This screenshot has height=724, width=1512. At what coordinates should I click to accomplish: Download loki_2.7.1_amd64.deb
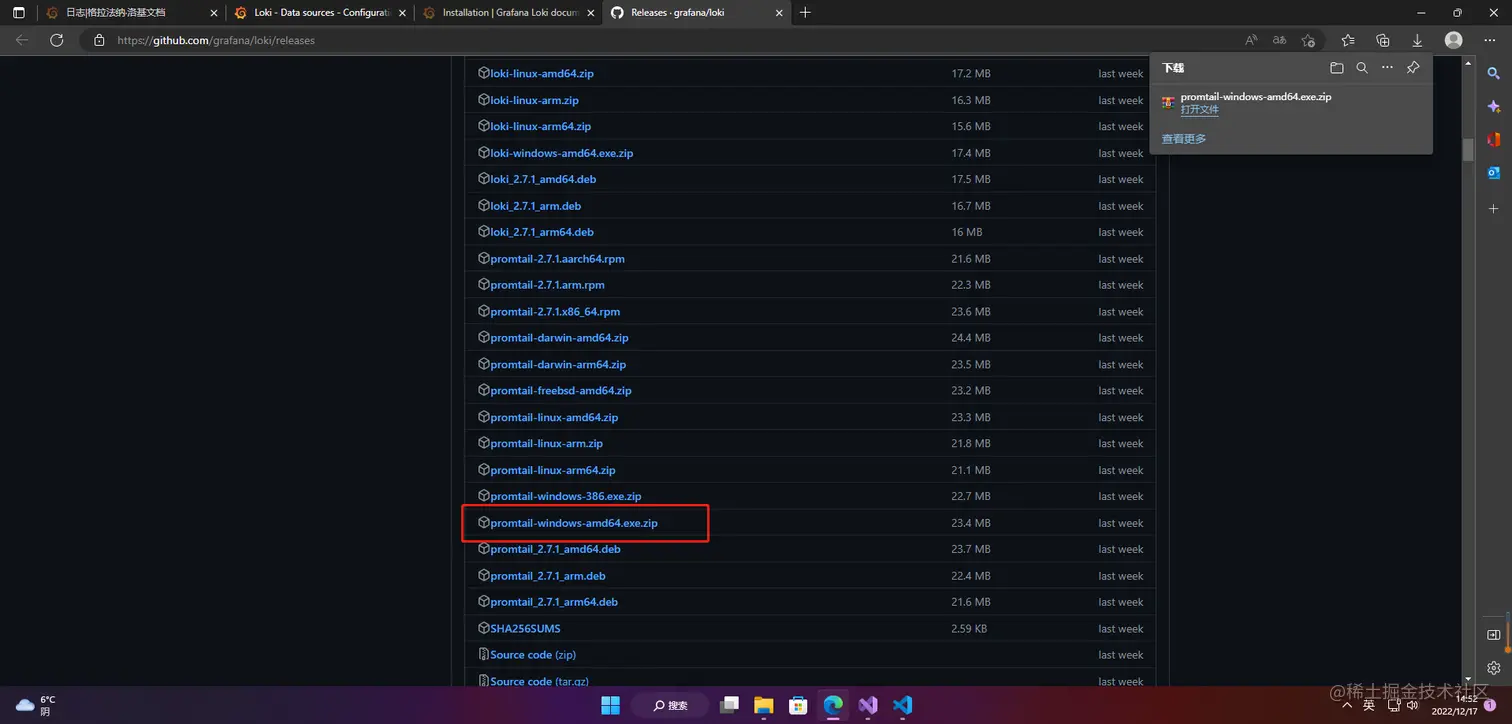pyautogui.click(x=543, y=179)
